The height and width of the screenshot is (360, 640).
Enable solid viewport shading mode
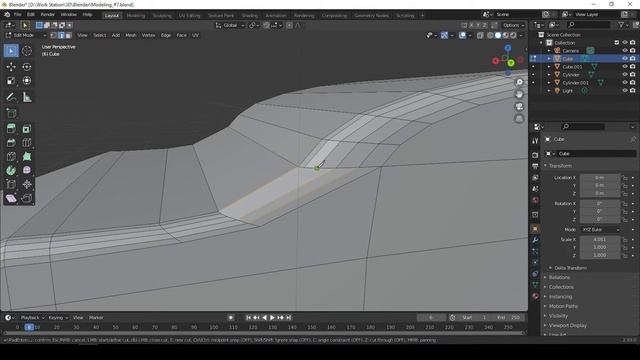click(498, 36)
